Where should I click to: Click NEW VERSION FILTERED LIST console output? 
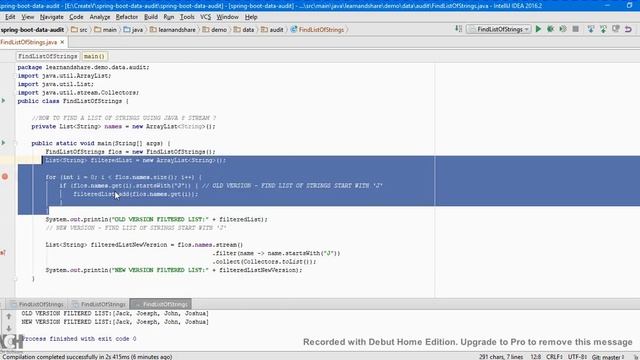(115, 322)
